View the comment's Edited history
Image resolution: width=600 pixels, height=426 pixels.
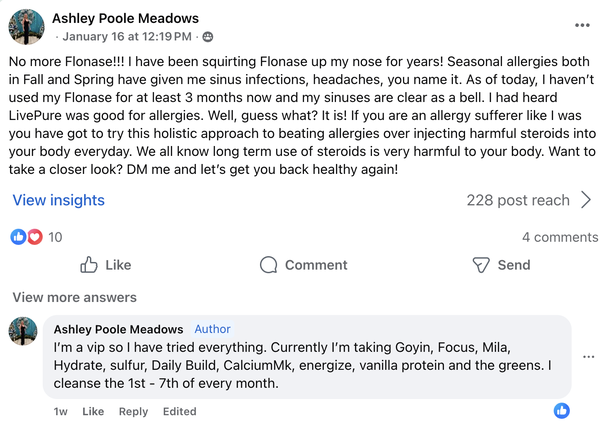[x=180, y=411]
